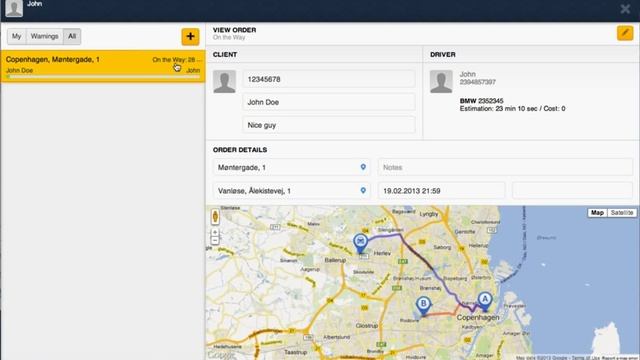Click the Nice guy comment field
640x360 pixels.
pos(329,125)
